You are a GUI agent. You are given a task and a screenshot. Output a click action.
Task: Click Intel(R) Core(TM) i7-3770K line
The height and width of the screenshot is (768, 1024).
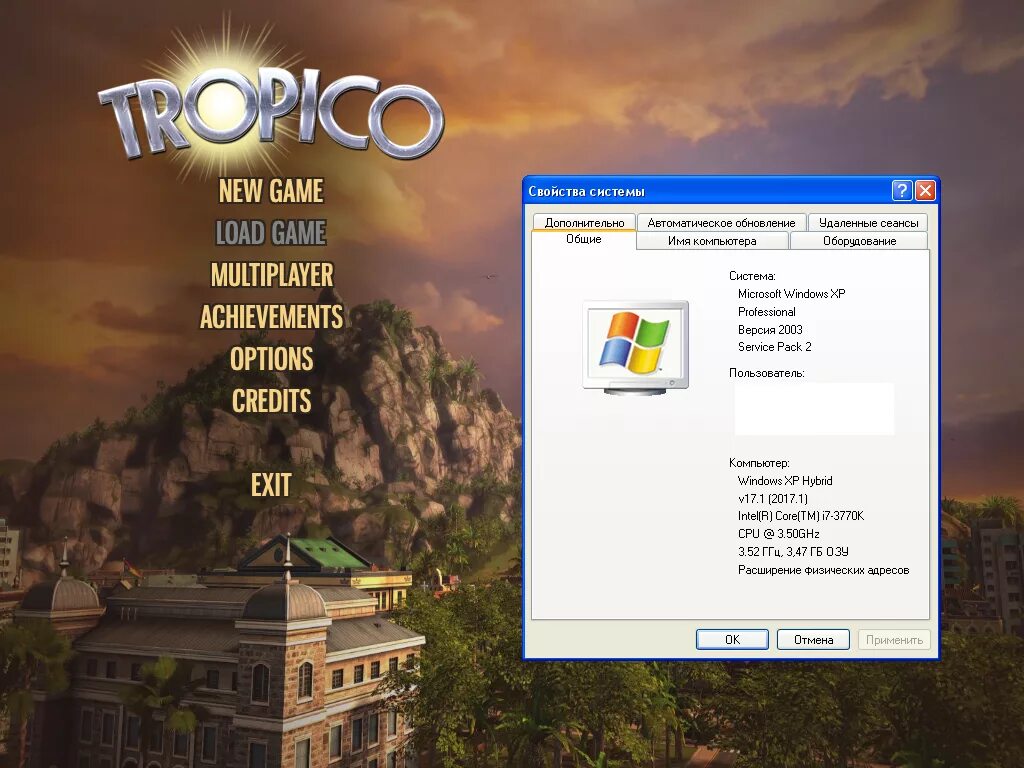[x=801, y=516]
